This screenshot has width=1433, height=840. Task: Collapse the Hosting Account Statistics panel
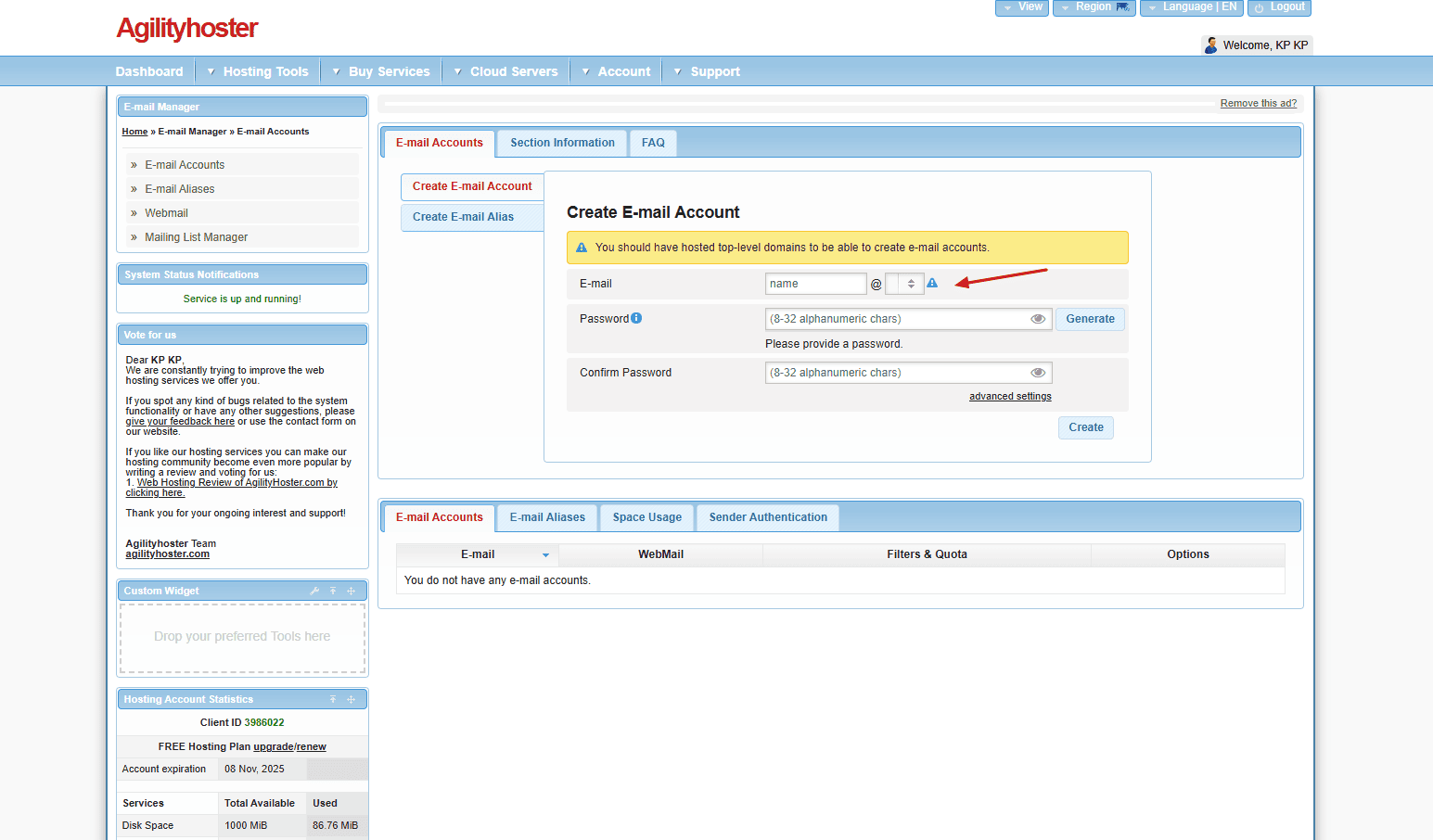click(333, 699)
